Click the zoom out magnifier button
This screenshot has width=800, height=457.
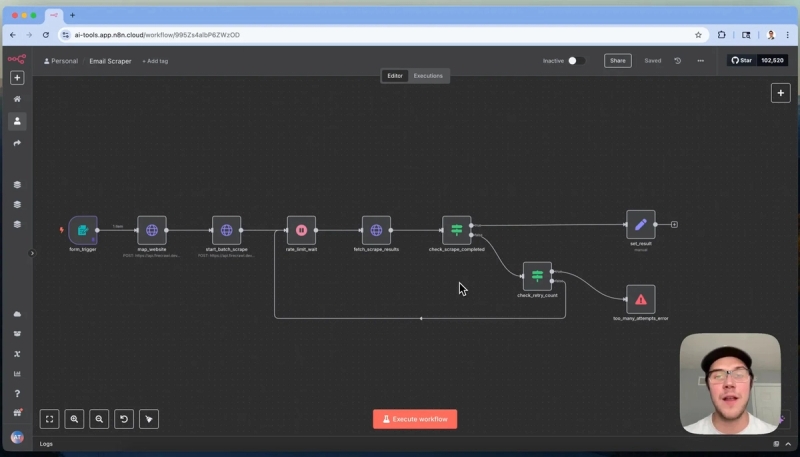[99, 419]
